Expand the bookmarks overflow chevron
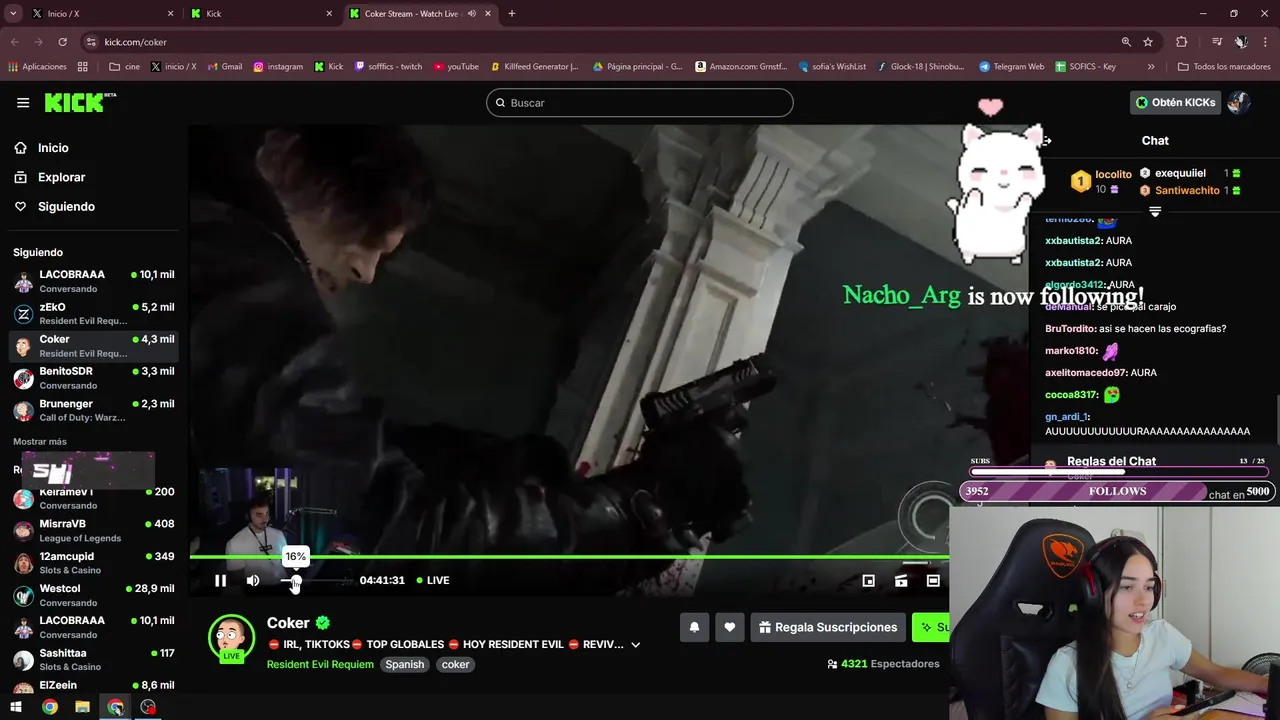This screenshot has height=720, width=1280. point(1151,67)
